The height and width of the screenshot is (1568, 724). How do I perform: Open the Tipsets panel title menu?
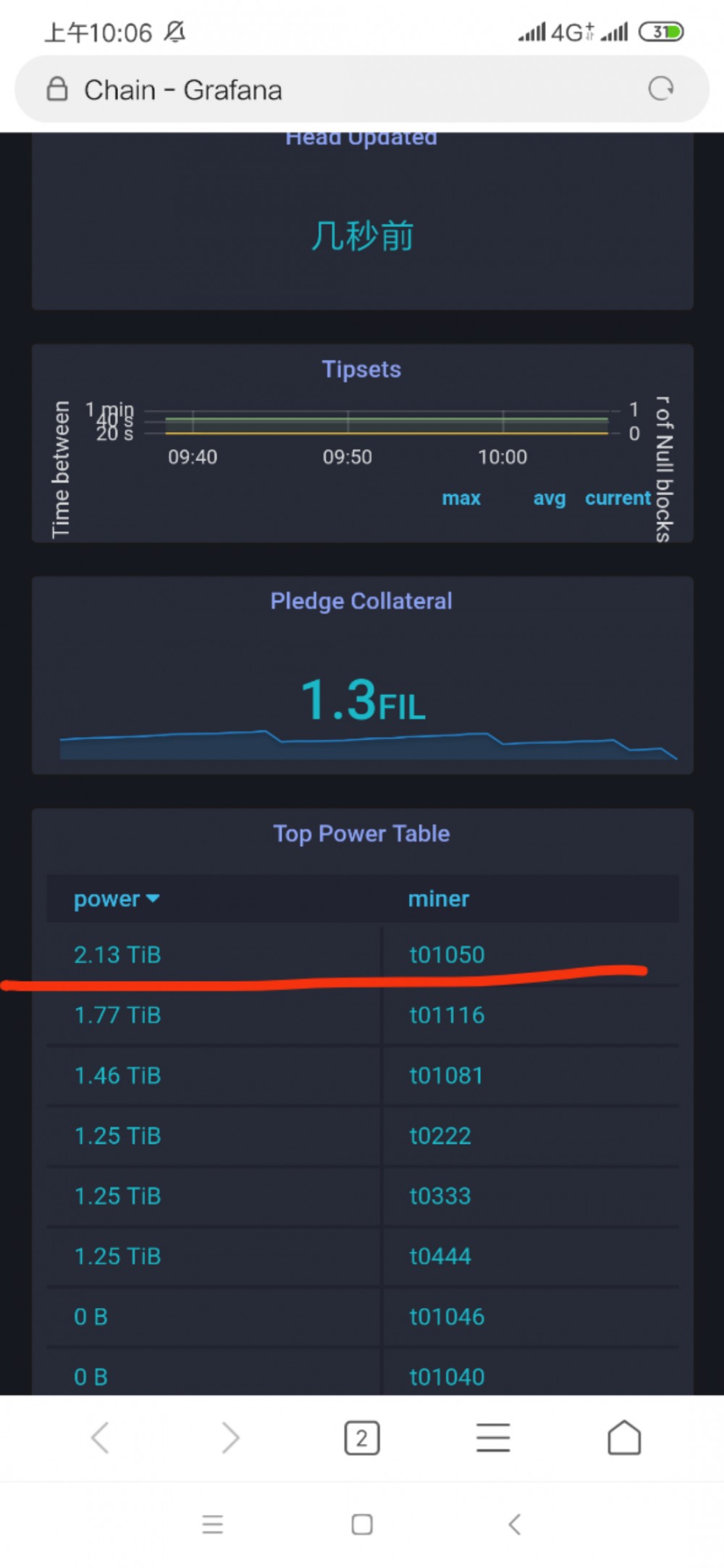(361, 369)
